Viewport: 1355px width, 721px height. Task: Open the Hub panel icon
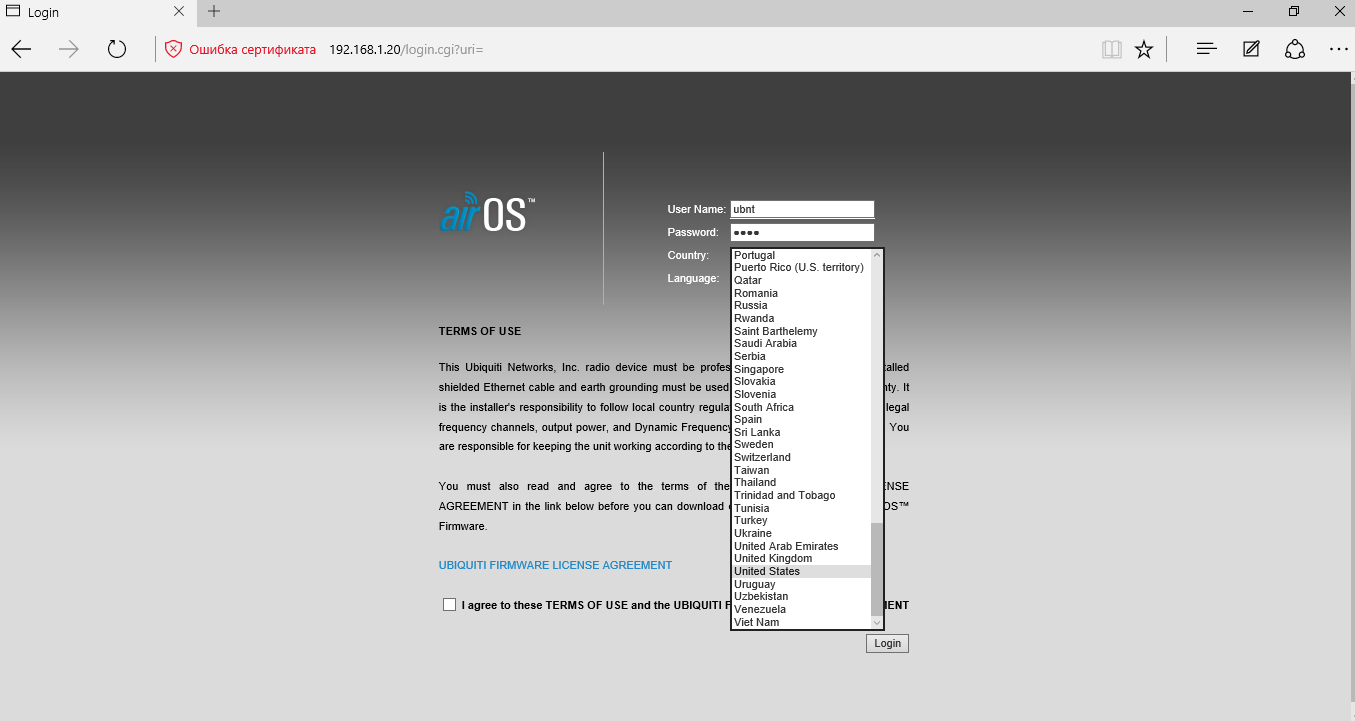1207,49
